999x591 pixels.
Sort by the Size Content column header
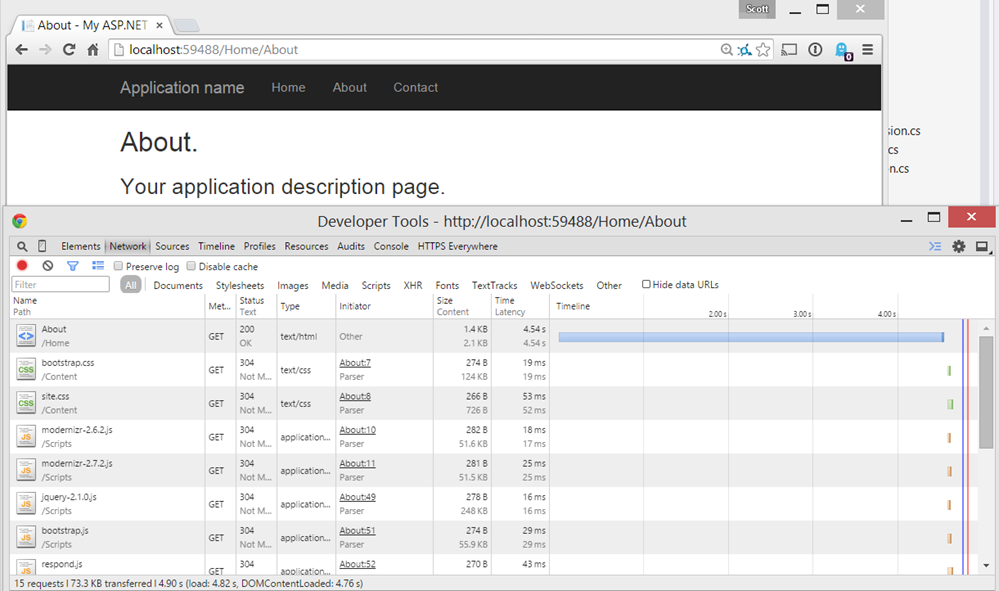coord(461,306)
